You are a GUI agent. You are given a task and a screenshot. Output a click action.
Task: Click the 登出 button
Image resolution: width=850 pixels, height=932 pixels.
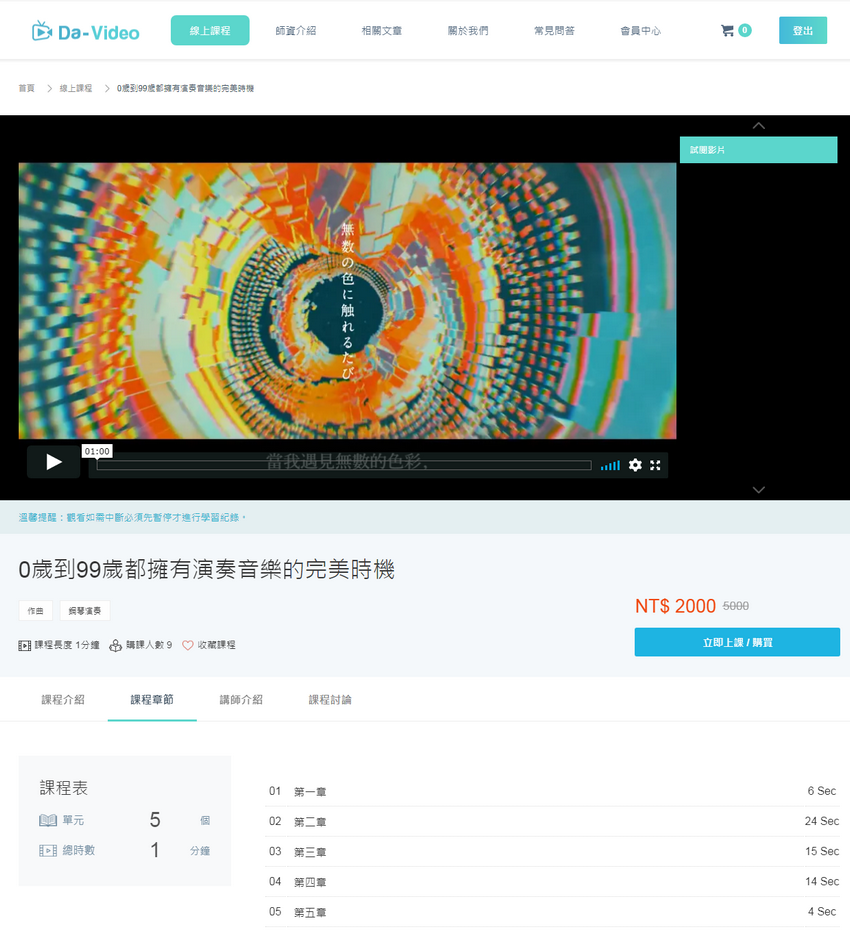coord(802,30)
